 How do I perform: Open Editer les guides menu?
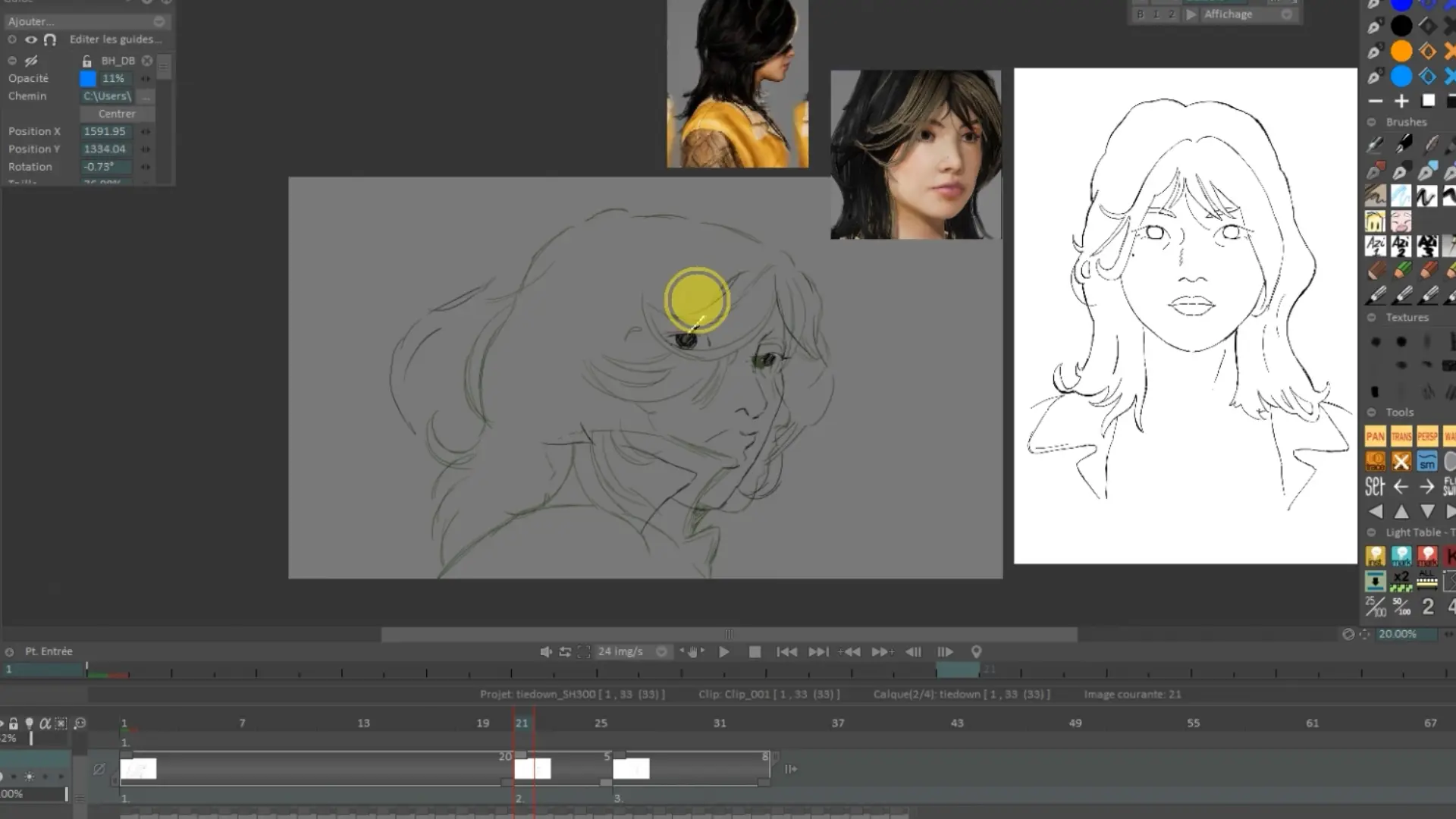coord(116,39)
